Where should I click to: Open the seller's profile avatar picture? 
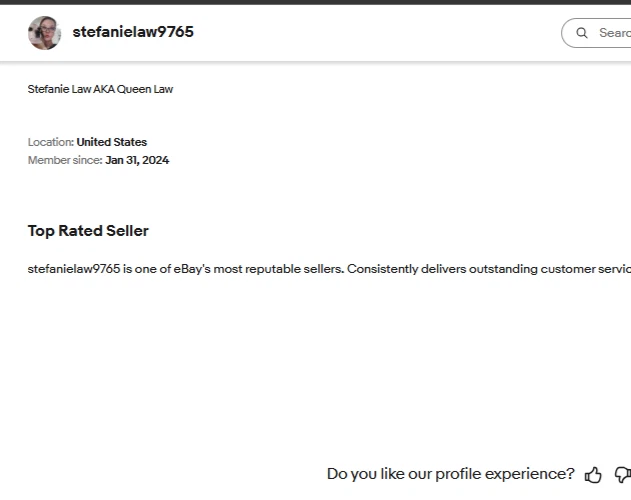44,33
